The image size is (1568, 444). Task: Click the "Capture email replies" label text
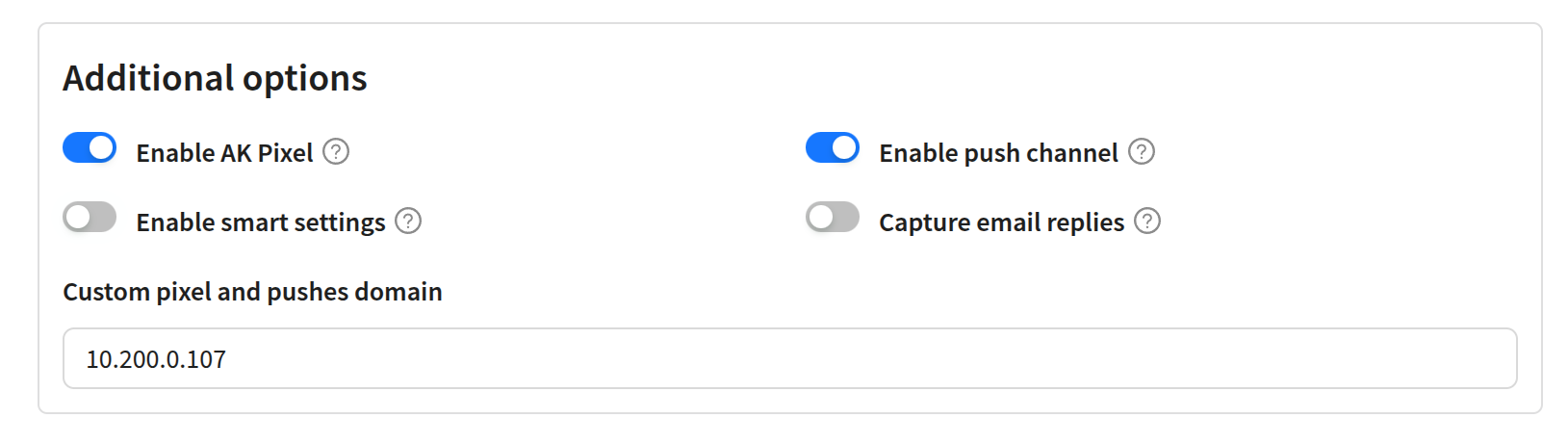[1001, 222]
